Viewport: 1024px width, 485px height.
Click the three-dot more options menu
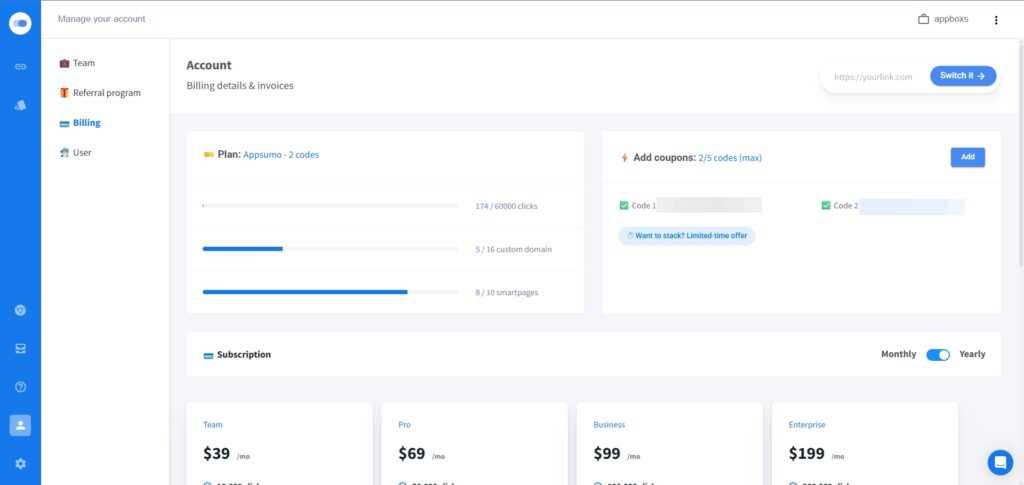click(996, 20)
